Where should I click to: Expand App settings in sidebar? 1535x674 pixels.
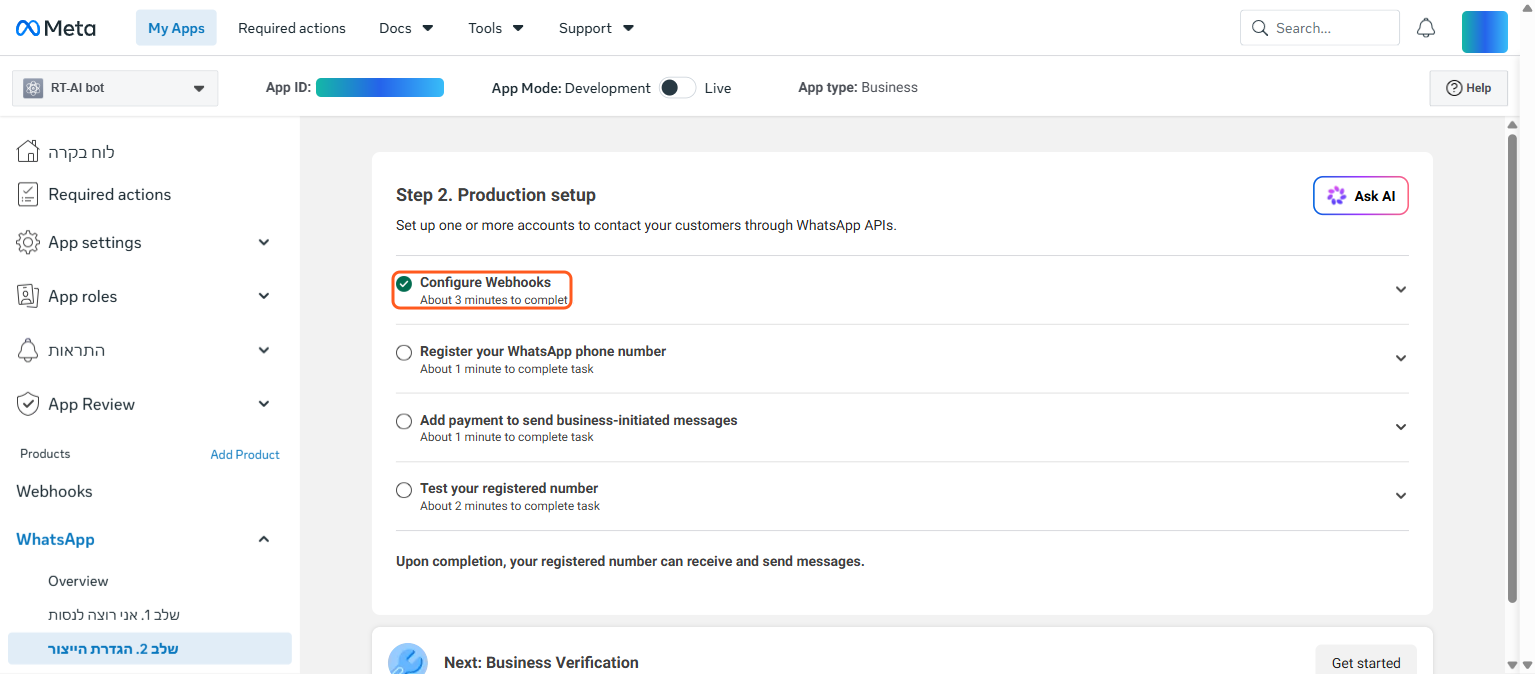click(x=264, y=242)
